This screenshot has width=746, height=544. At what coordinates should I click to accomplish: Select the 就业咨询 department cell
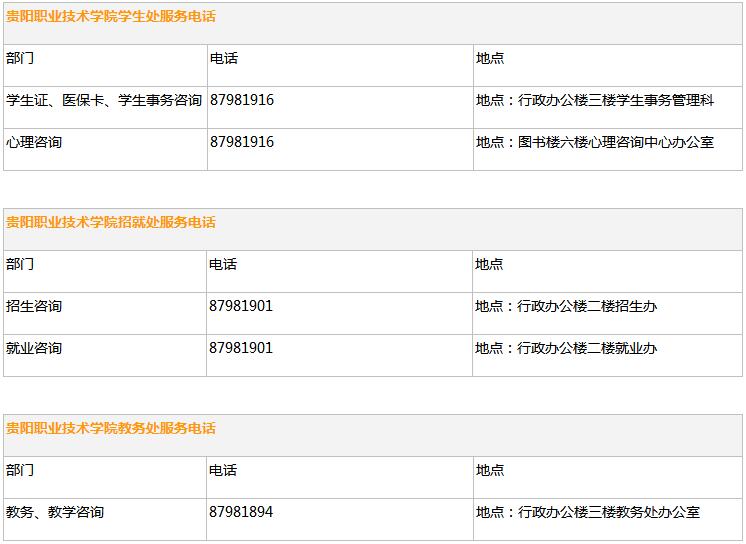coord(34,349)
